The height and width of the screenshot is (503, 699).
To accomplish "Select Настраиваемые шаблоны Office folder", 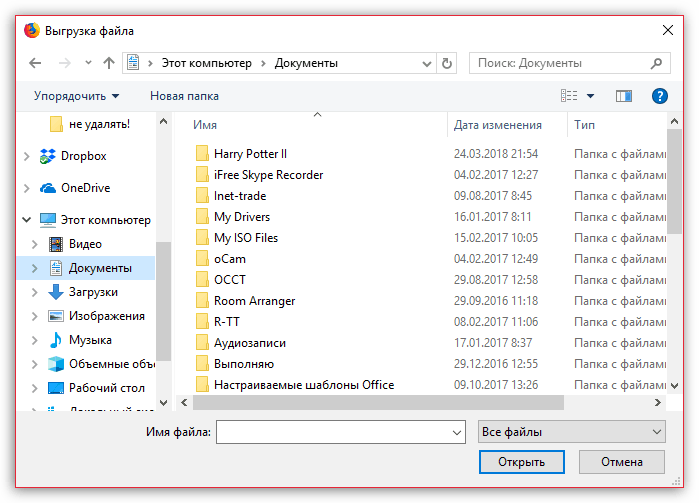I will pyautogui.click(x=295, y=384).
